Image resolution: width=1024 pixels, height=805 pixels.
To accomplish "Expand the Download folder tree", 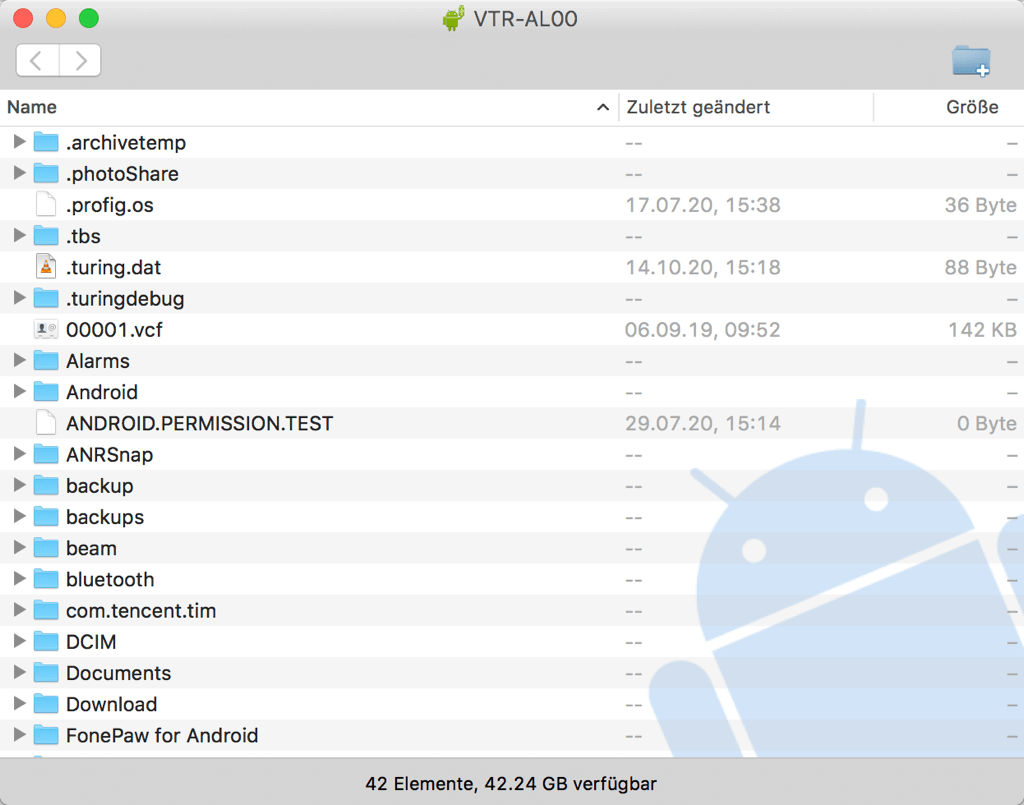I will (19, 703).
